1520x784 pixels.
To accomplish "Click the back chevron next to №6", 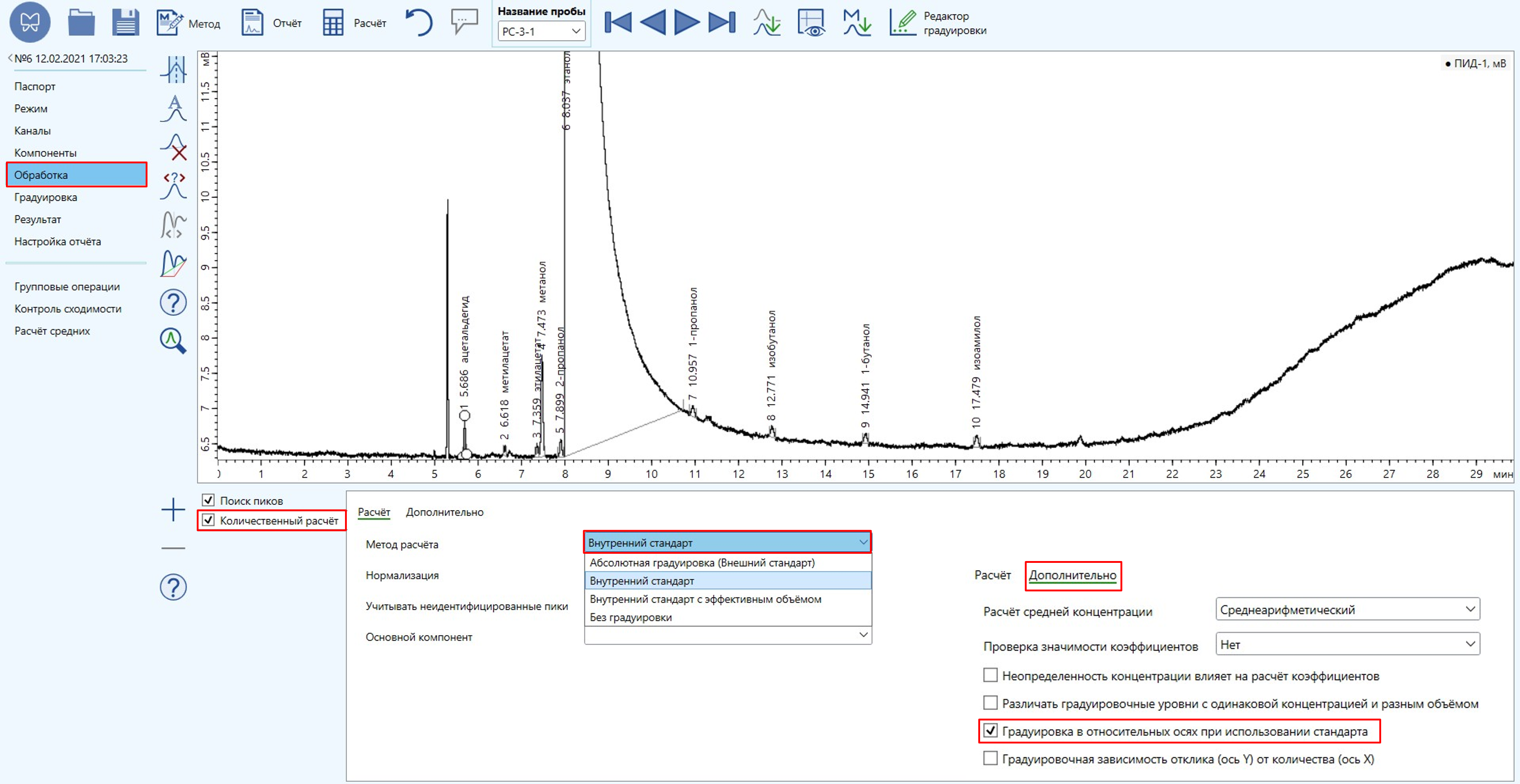I will [10, 58].
